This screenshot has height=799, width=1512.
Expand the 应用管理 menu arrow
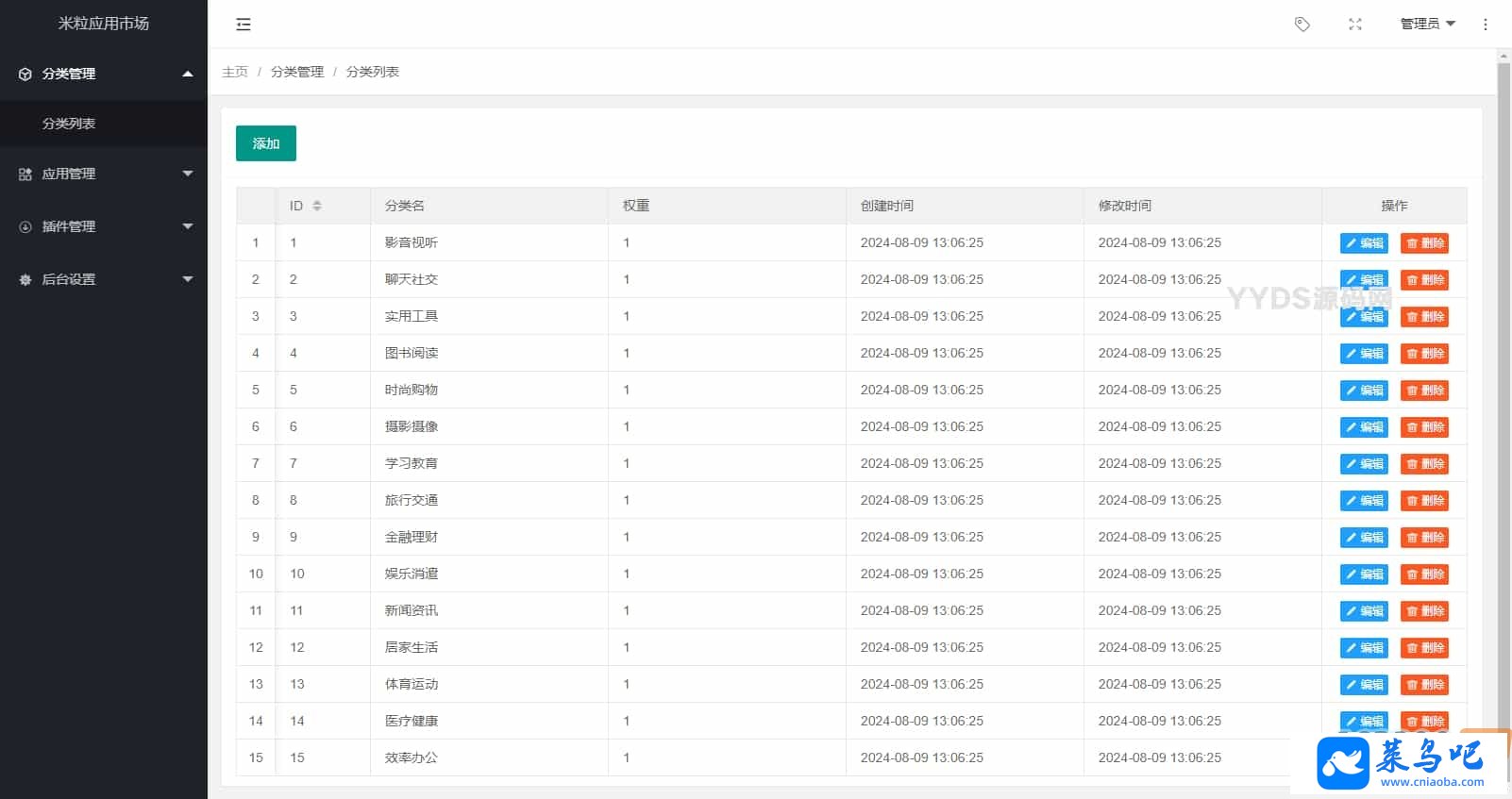(188, 174)
